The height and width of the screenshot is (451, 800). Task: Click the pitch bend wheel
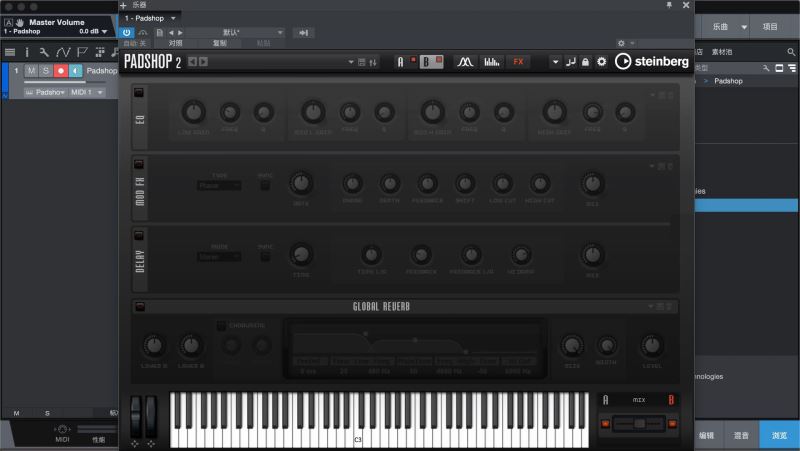coord(136,416)
